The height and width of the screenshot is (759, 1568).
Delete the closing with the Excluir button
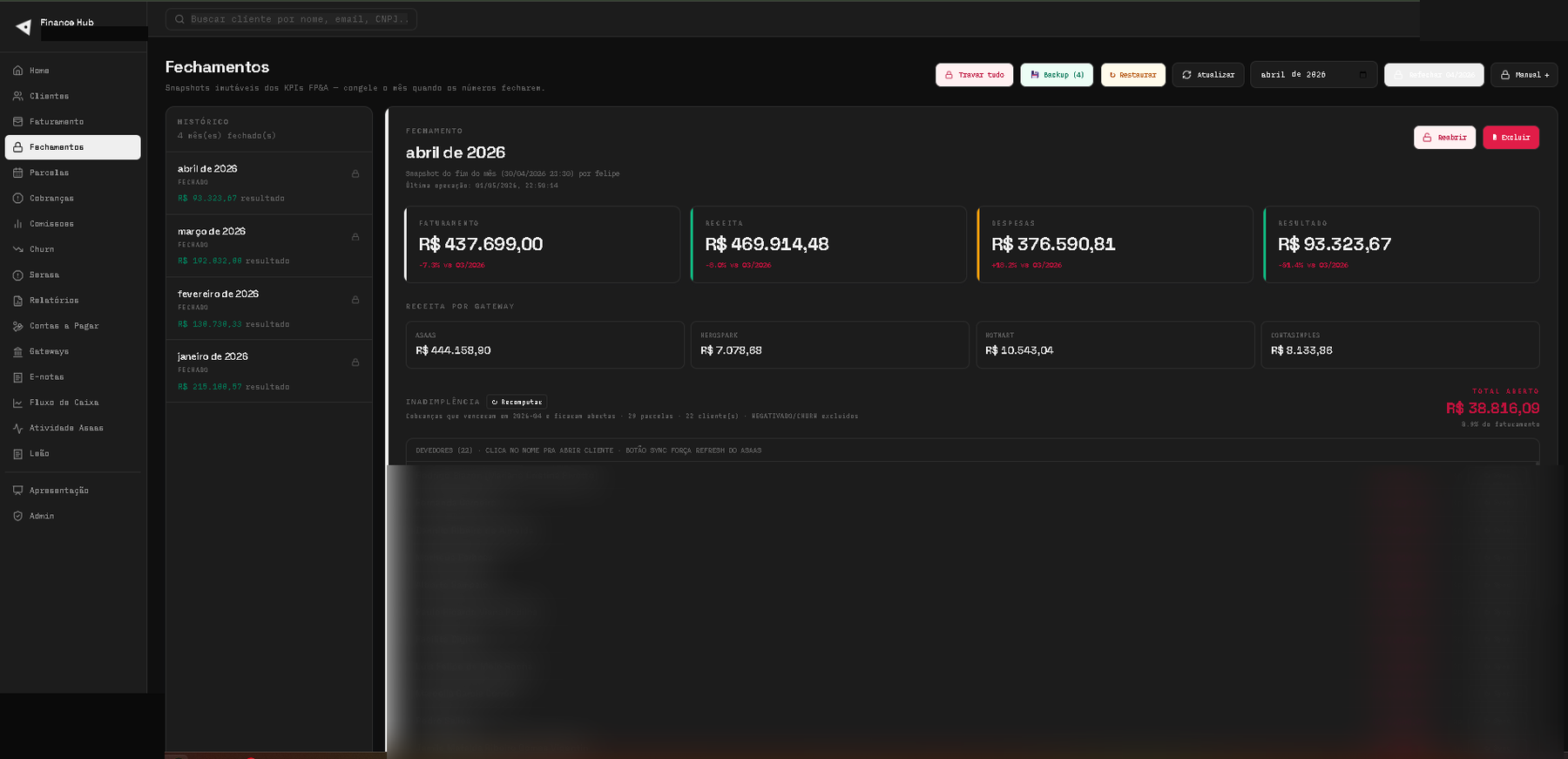tap(1511, 138)
